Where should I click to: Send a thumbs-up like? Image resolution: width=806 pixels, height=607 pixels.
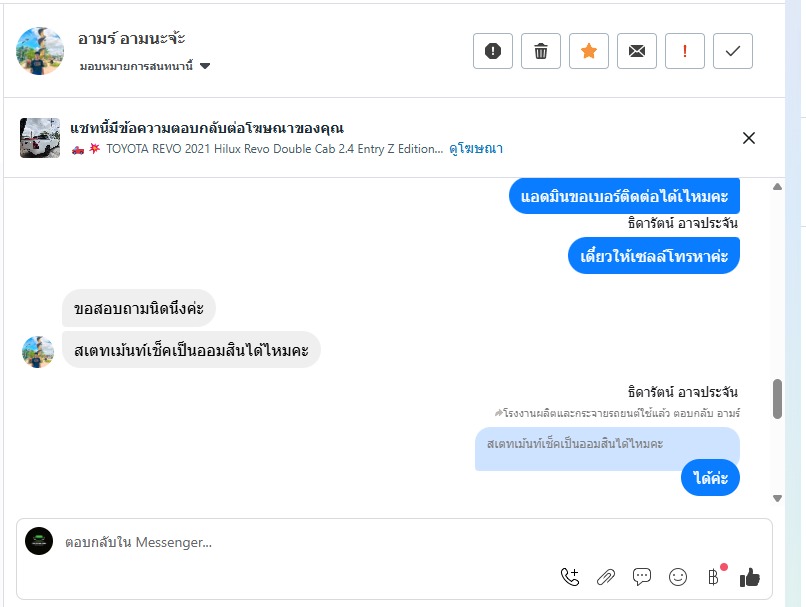(x=750, y=577)
